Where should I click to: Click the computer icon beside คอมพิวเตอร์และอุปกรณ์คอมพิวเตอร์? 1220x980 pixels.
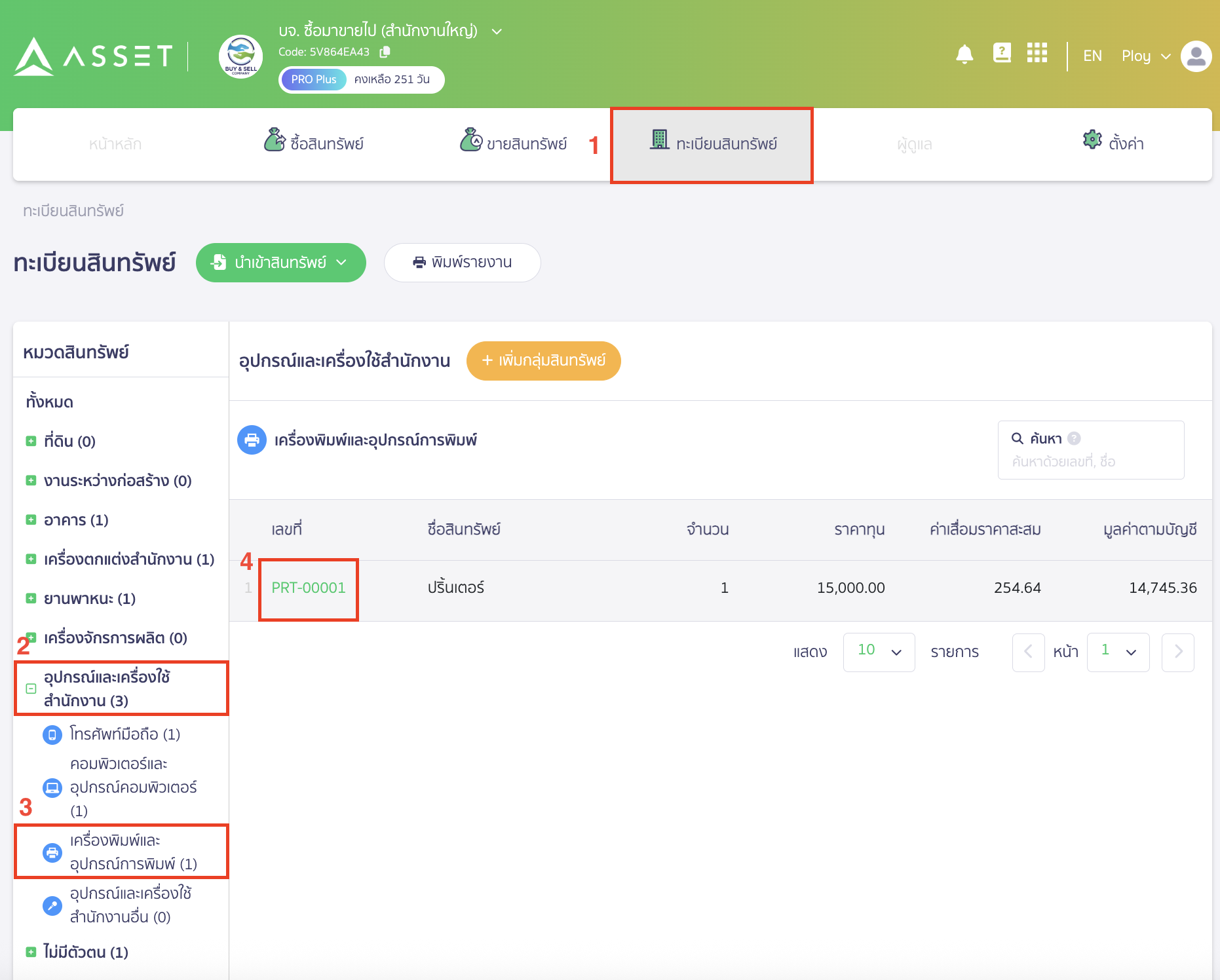pyautogui.click(x=52, y=787)
